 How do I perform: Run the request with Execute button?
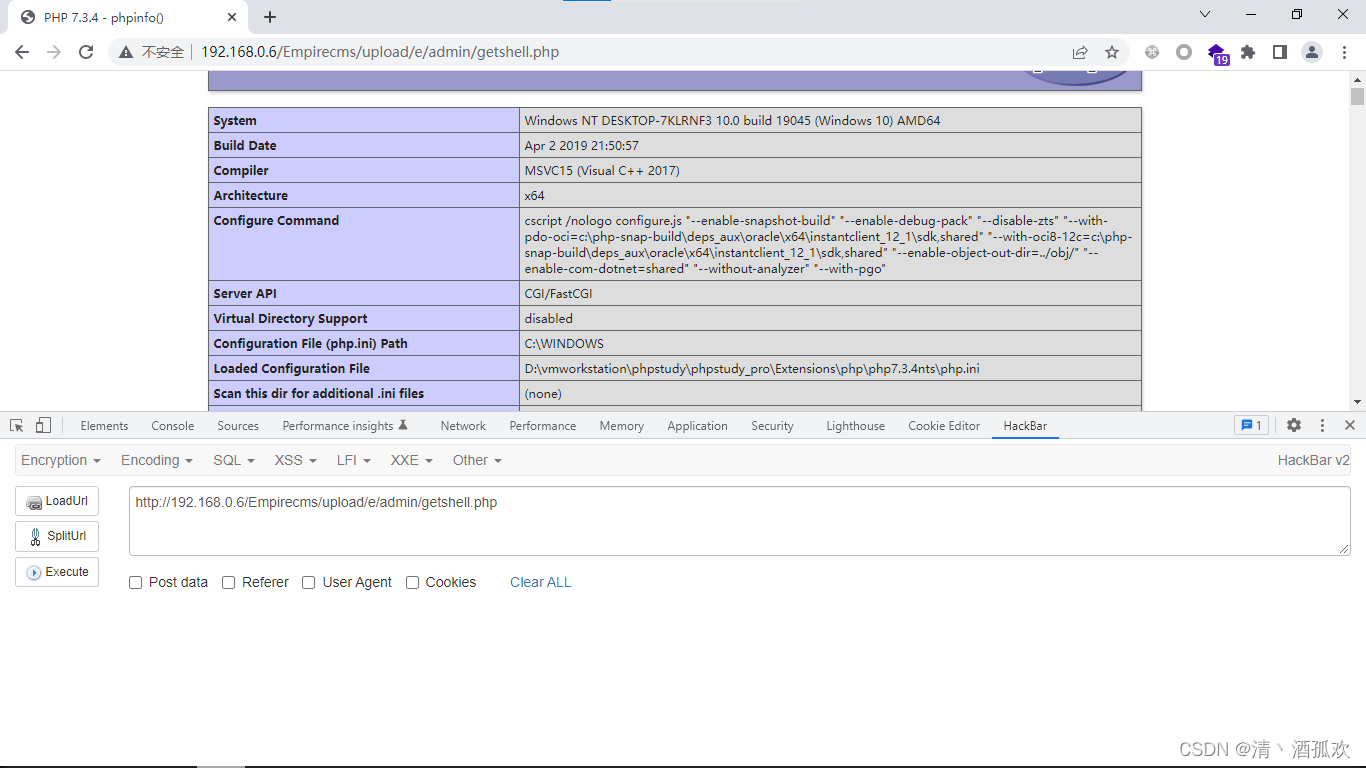click(57, 572)
